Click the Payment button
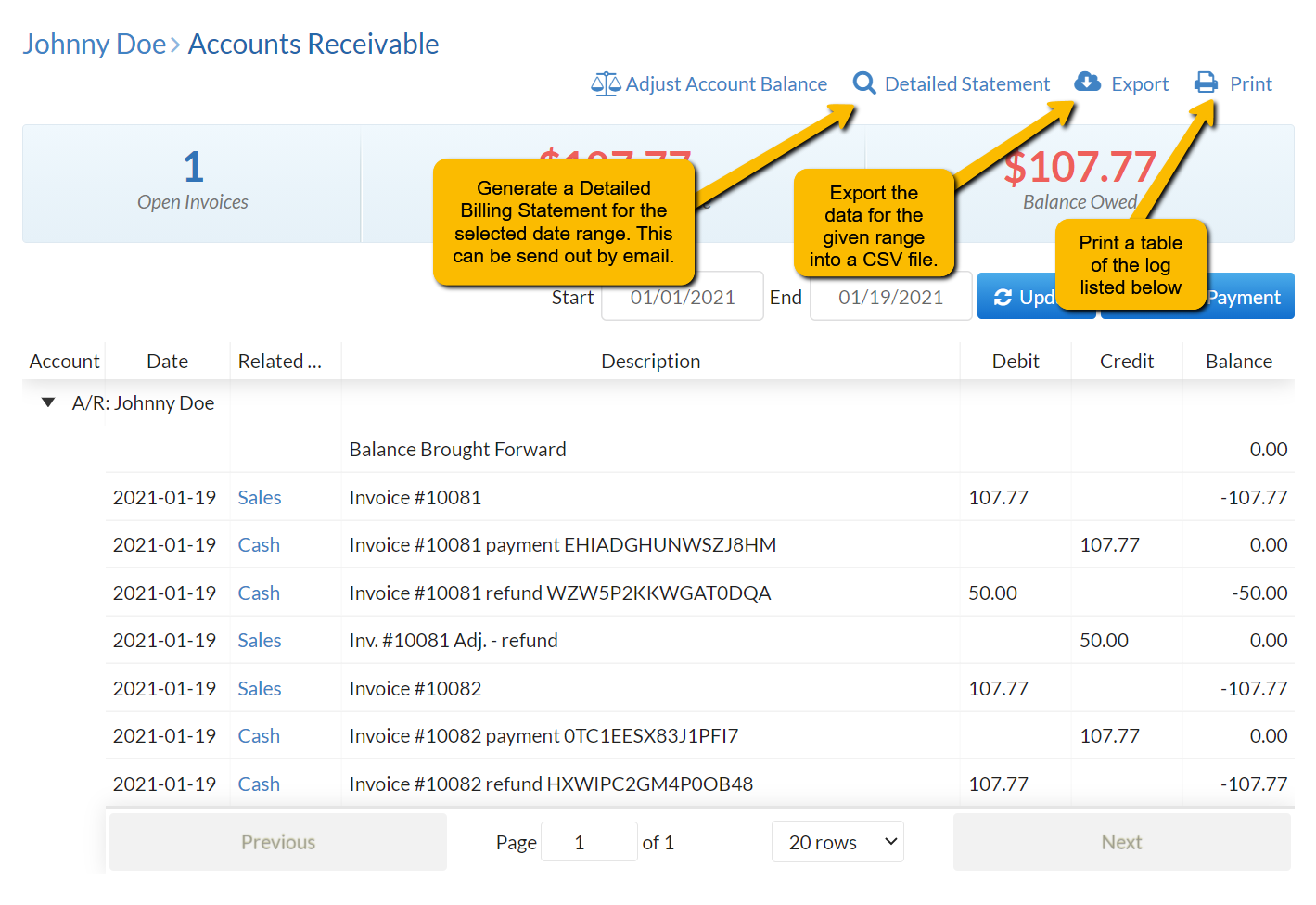Viewport: 1316px width, 905px height. [x=1244, y=297]
